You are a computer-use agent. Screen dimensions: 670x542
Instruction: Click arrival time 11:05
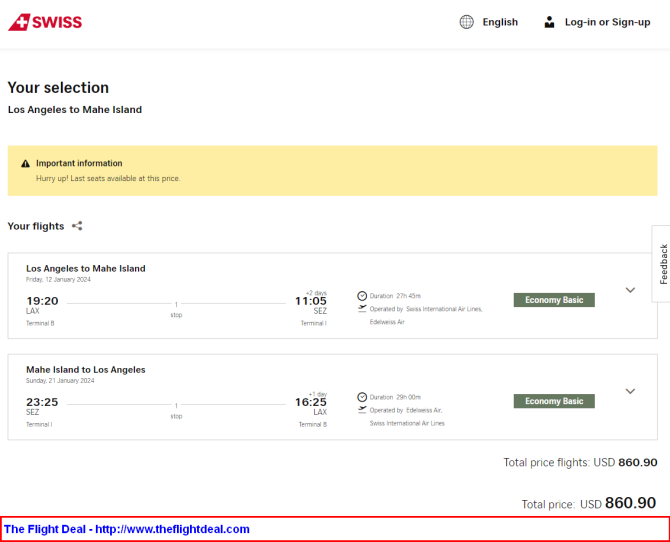(311, 301)
